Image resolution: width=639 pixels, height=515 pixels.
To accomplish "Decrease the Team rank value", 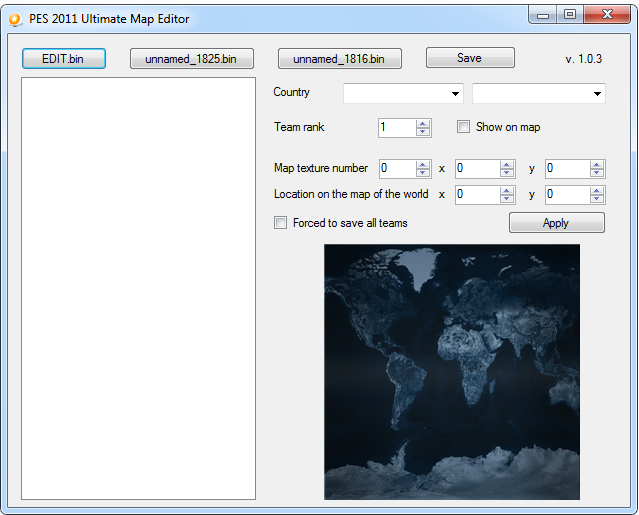I will pos(423,132).
